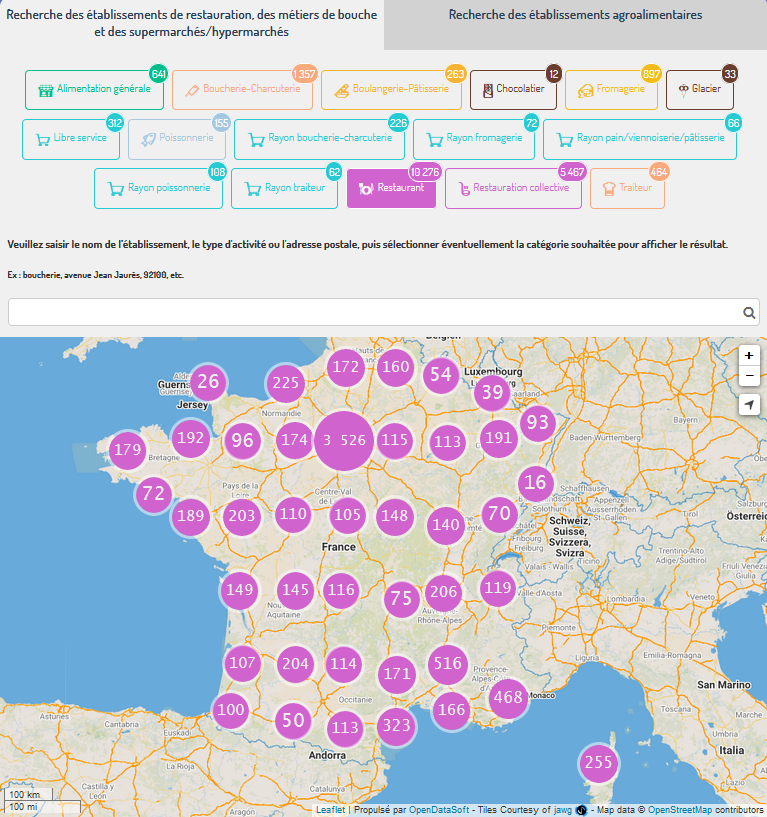Select the Traiteur category
The image size is (767, 817).
pos(627,189)
